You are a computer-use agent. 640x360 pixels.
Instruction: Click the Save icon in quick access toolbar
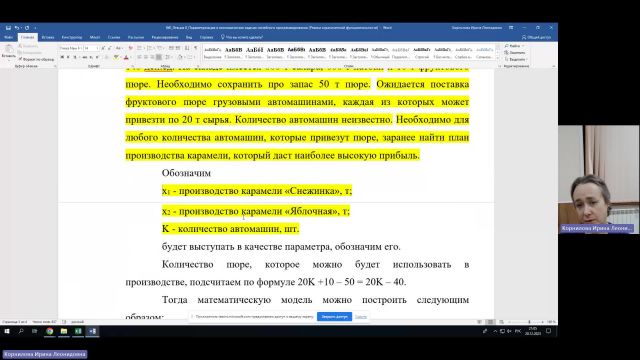point(8,28)
